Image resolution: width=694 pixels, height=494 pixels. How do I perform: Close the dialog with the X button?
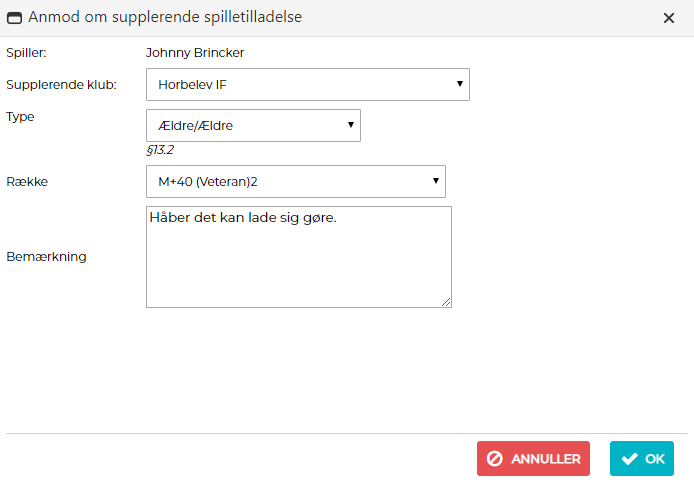[x=669, y=17]
